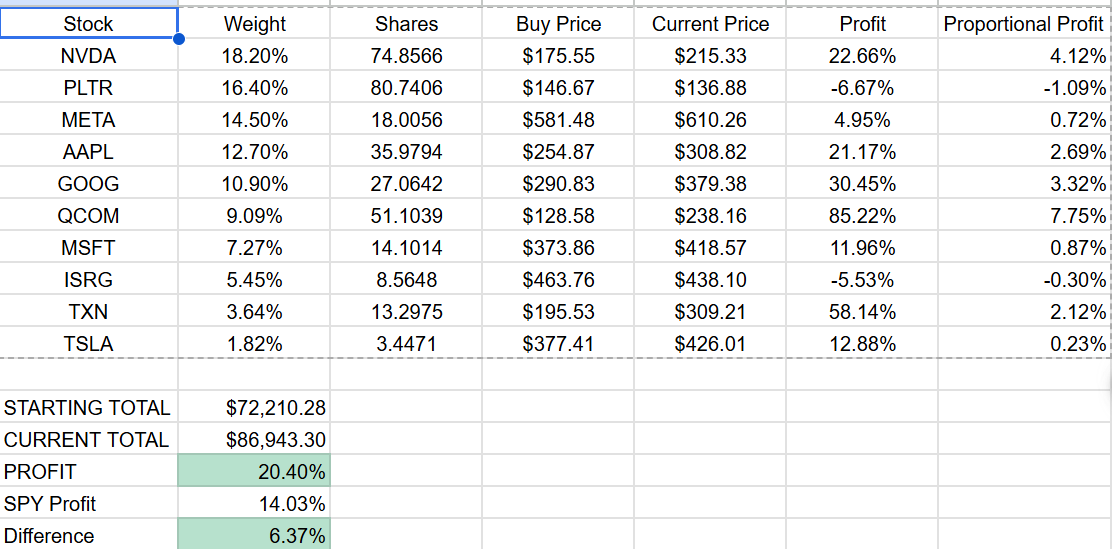The image size is (1112, 549).
Task: Select buy price $195.53
Action: (x=558, y=311)
